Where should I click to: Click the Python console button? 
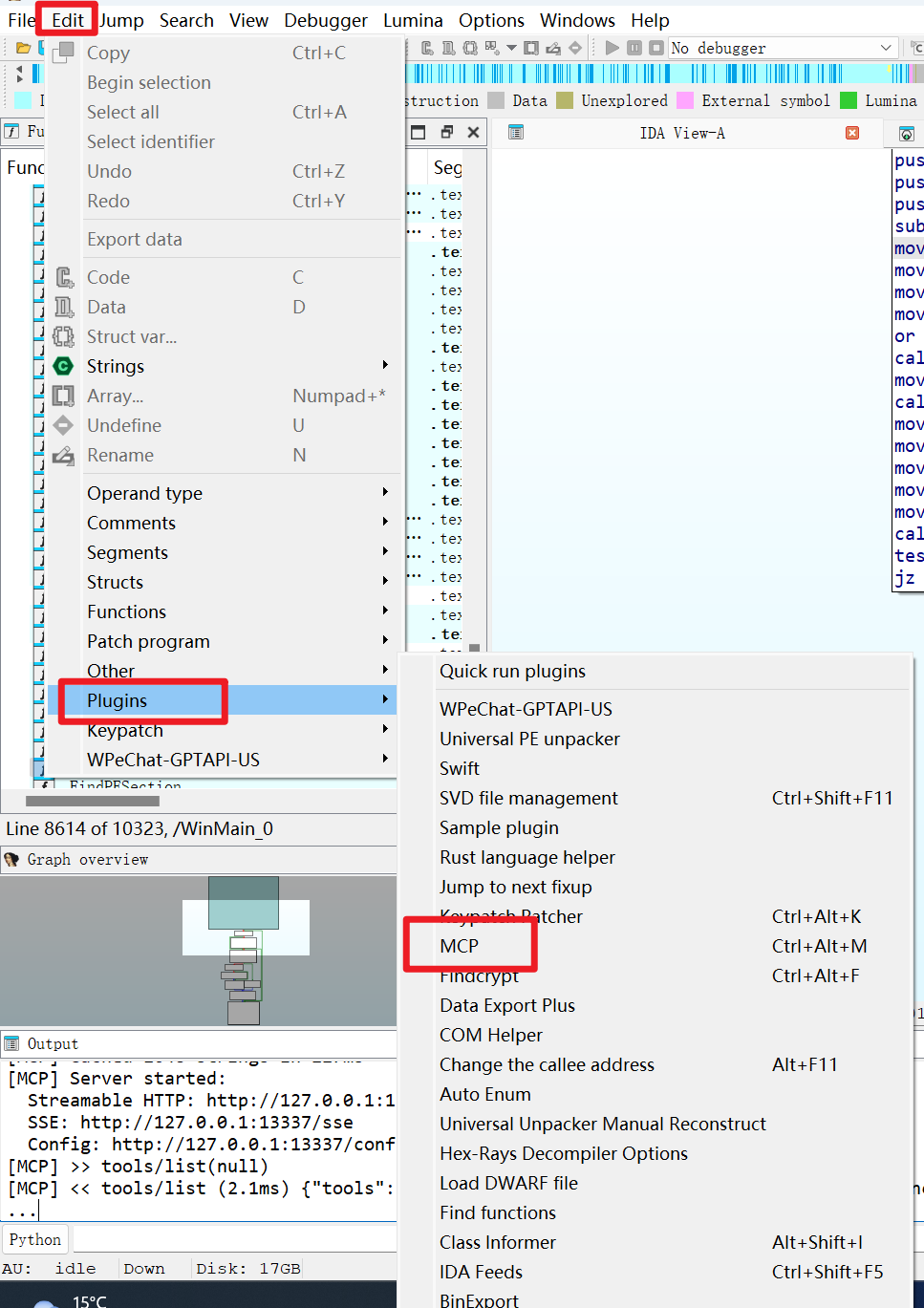click(x=35, y=1239)
